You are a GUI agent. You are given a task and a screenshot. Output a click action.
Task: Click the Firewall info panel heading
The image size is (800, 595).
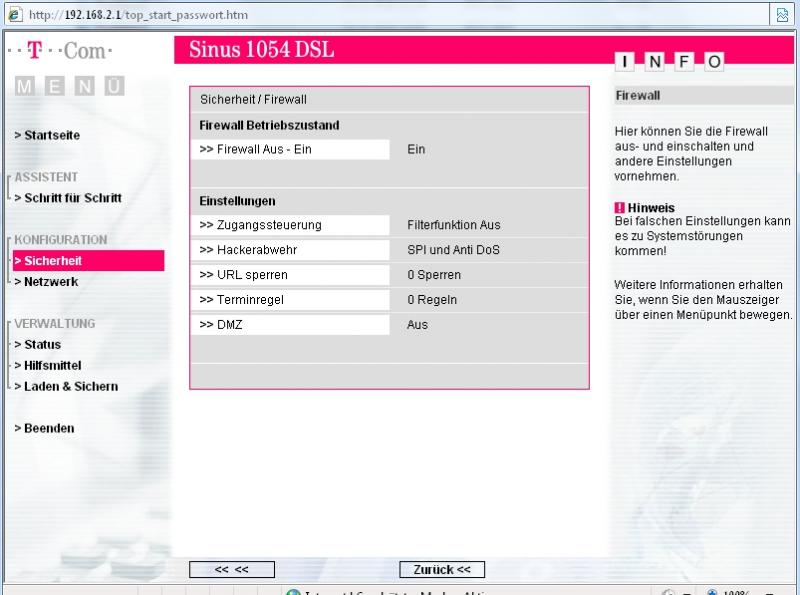tap(638, 95)
